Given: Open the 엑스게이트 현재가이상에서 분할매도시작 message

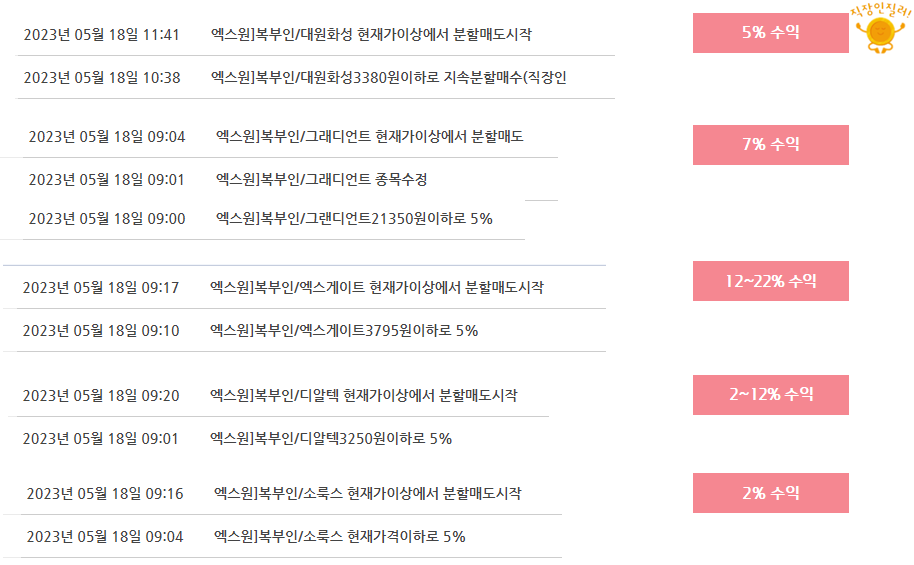Looking at the screenshot, I should point(377,287).
